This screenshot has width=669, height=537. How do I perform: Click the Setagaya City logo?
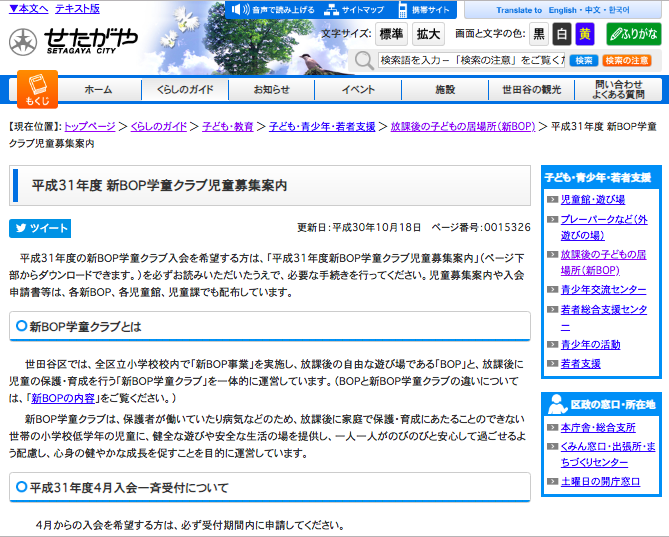[72, 42]
